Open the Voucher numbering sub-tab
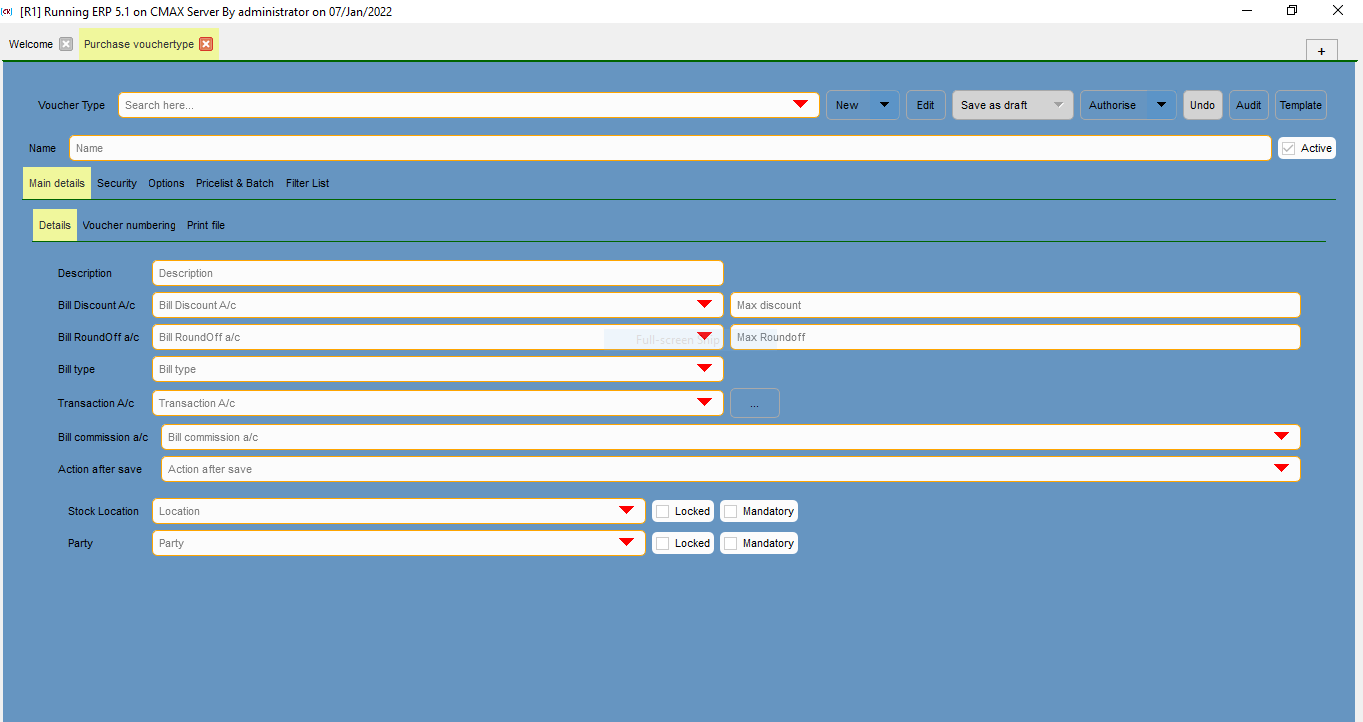Screen dimensions: 1363x722 click(129, 225)
